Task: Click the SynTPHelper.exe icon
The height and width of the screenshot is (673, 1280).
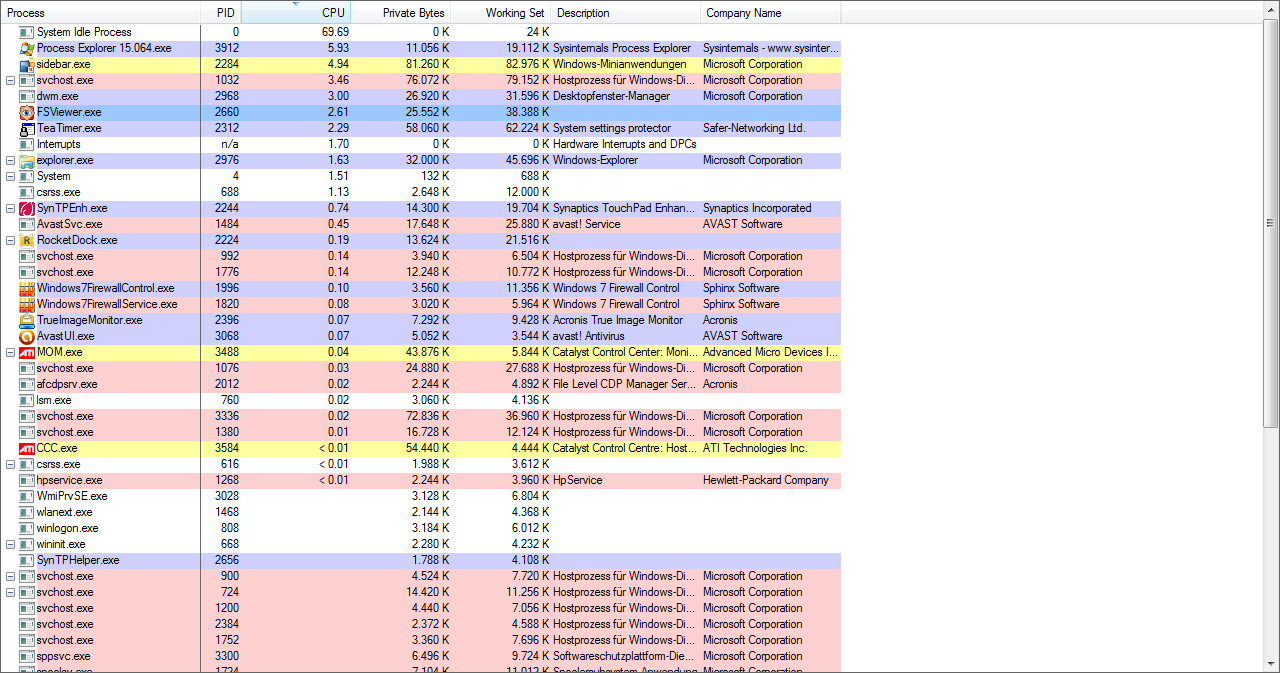Action: [x=27, y=560]
